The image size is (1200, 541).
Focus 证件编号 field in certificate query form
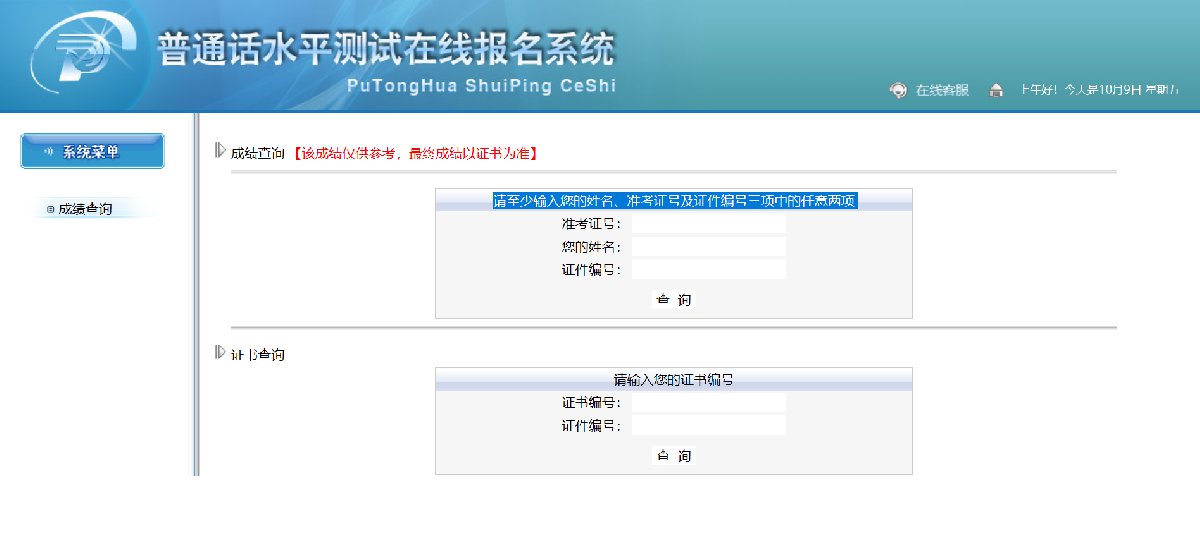pyautogui.click(x=709, y=425)
